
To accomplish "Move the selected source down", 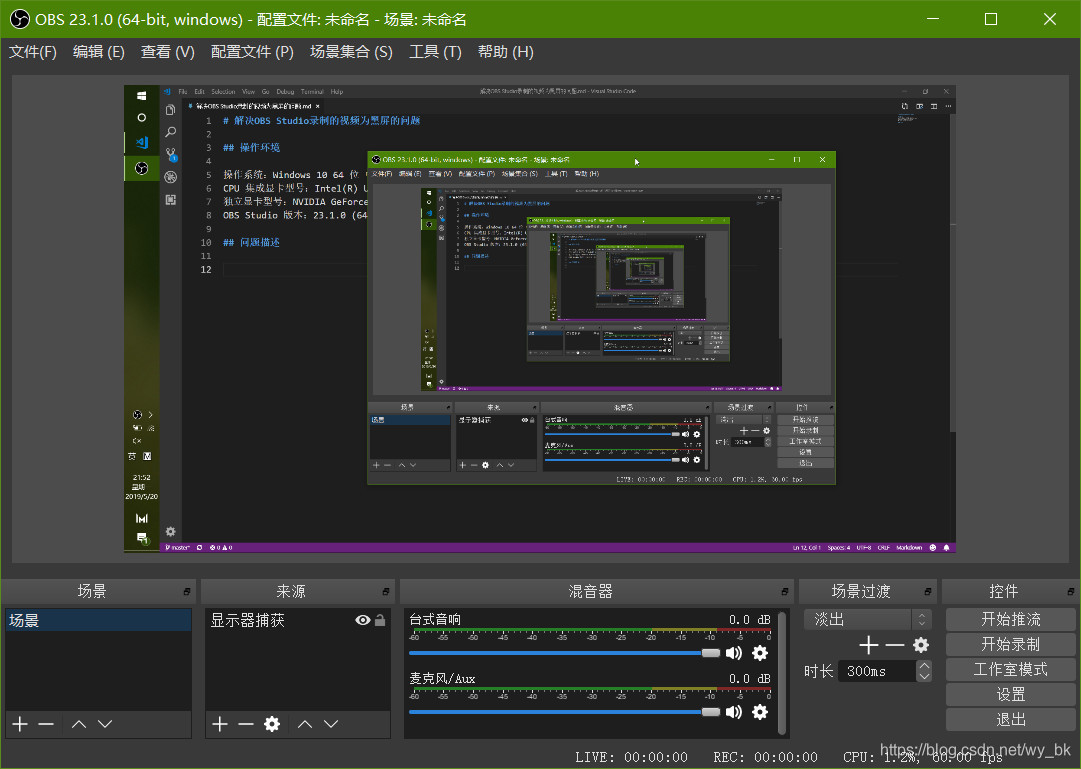I will click(331, 723).
